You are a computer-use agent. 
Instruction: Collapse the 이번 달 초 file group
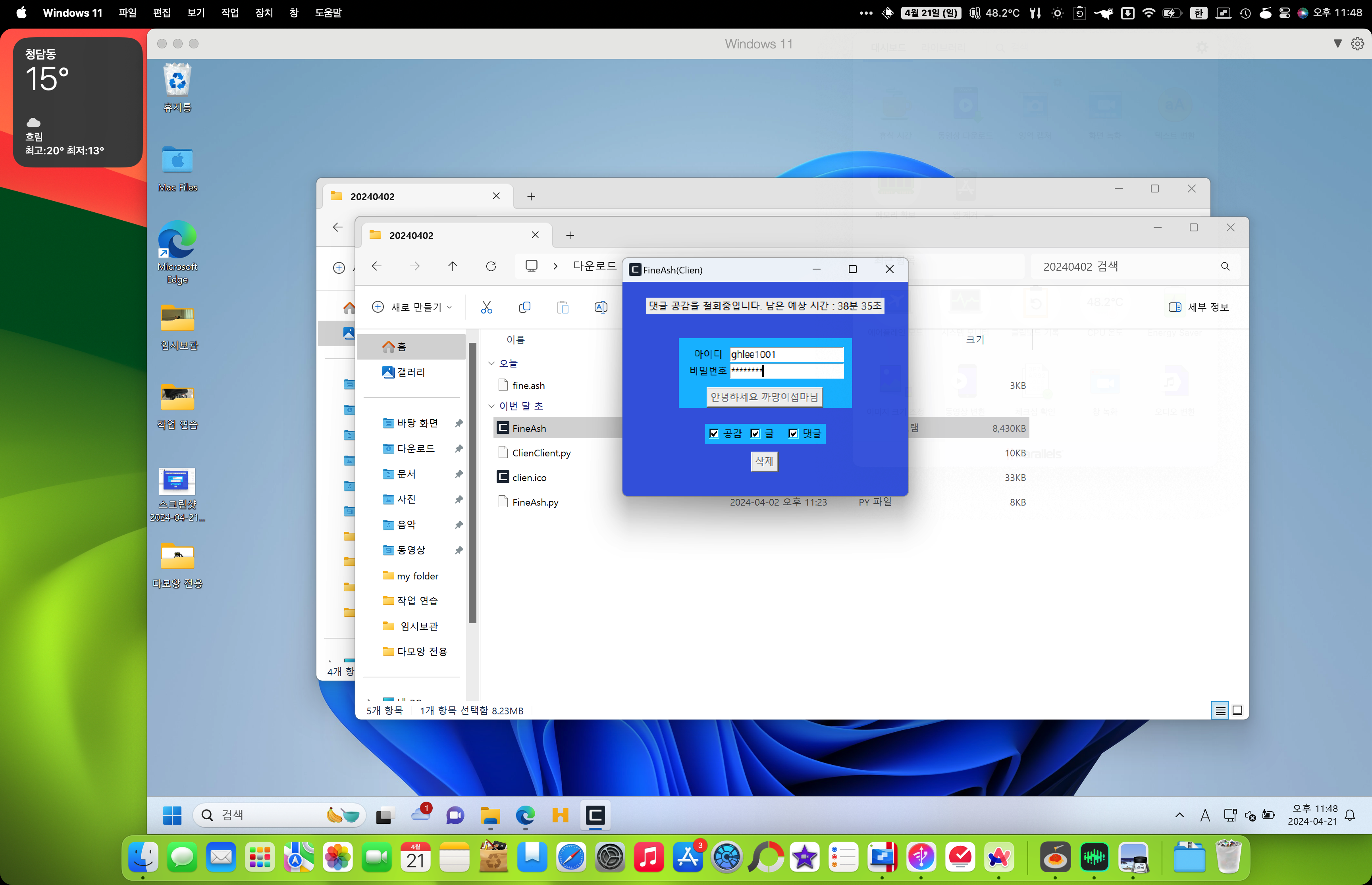(491, 406)
